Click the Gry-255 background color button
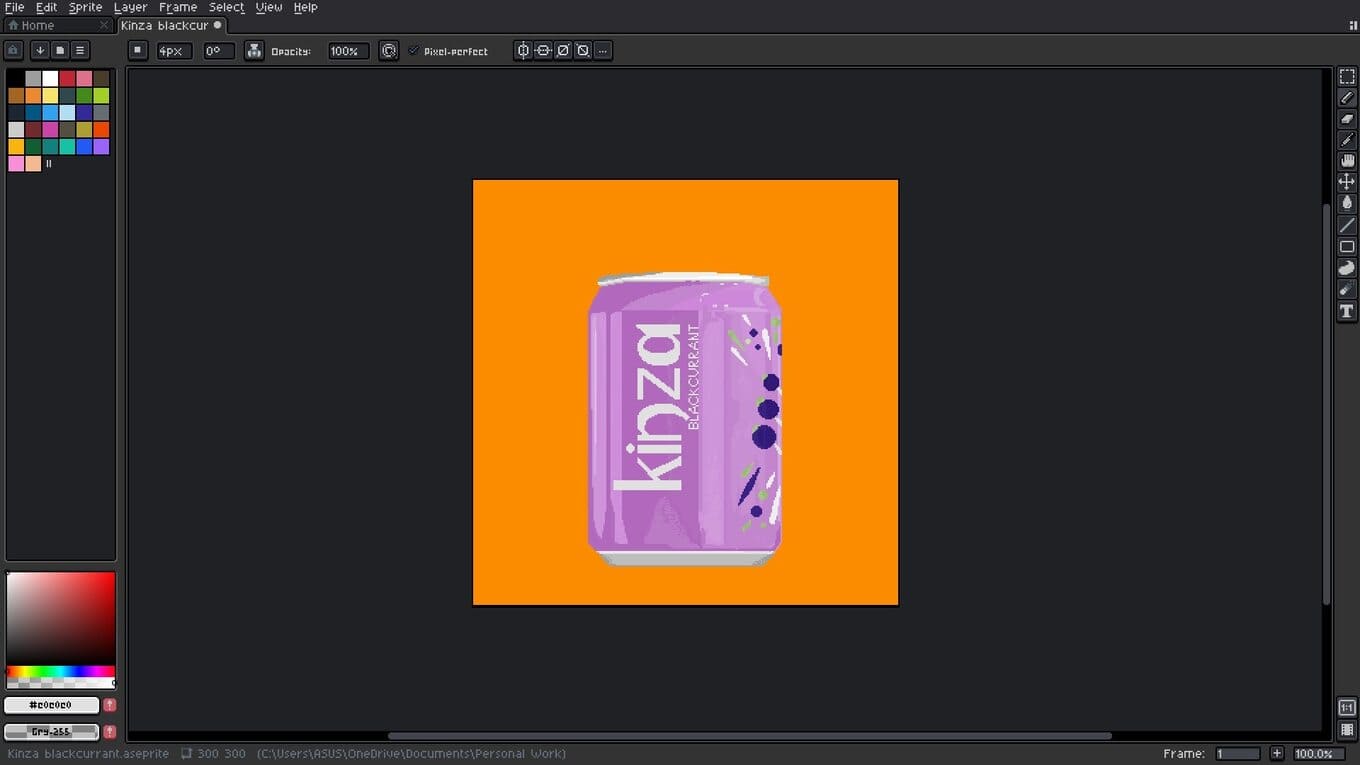This screenshot has width=1360, height=765. 51,732
